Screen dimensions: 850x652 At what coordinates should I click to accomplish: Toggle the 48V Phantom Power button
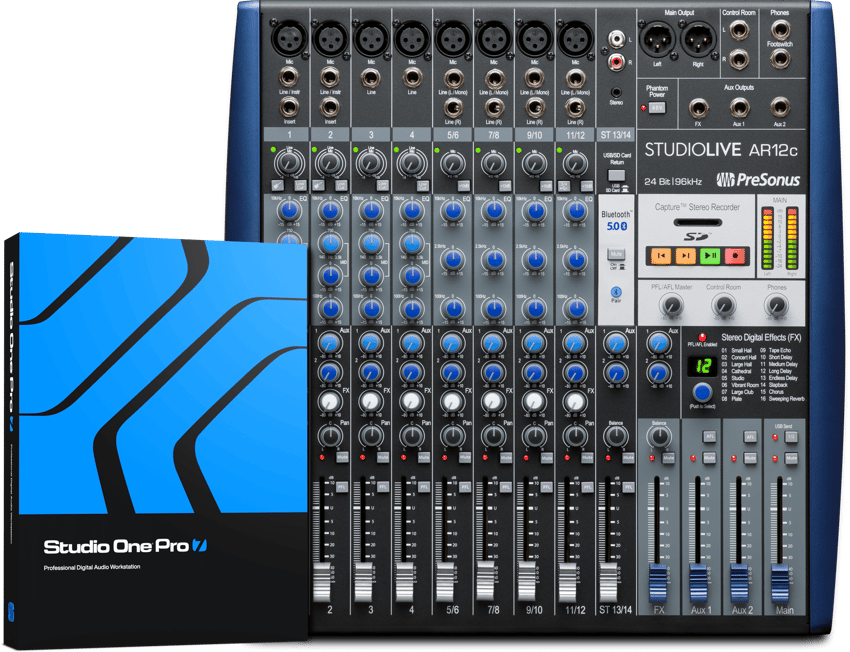pos(657,108)
